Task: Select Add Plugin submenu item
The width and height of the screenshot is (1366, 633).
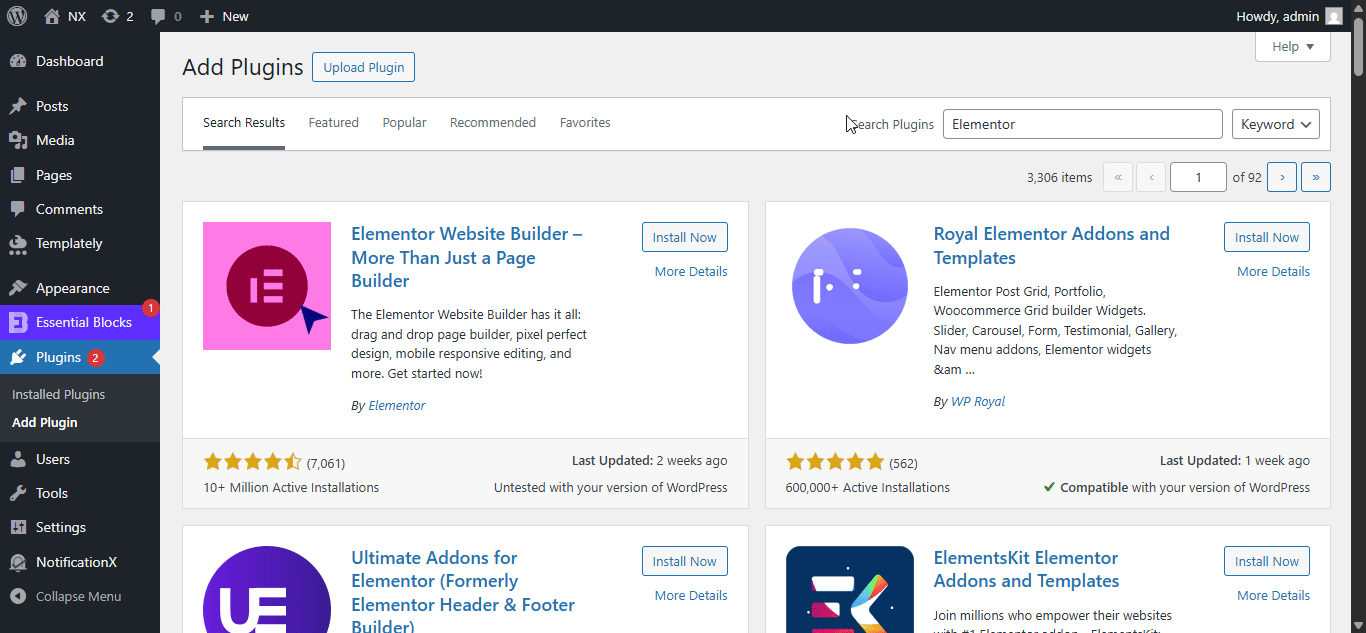Action: coord(44,422)
